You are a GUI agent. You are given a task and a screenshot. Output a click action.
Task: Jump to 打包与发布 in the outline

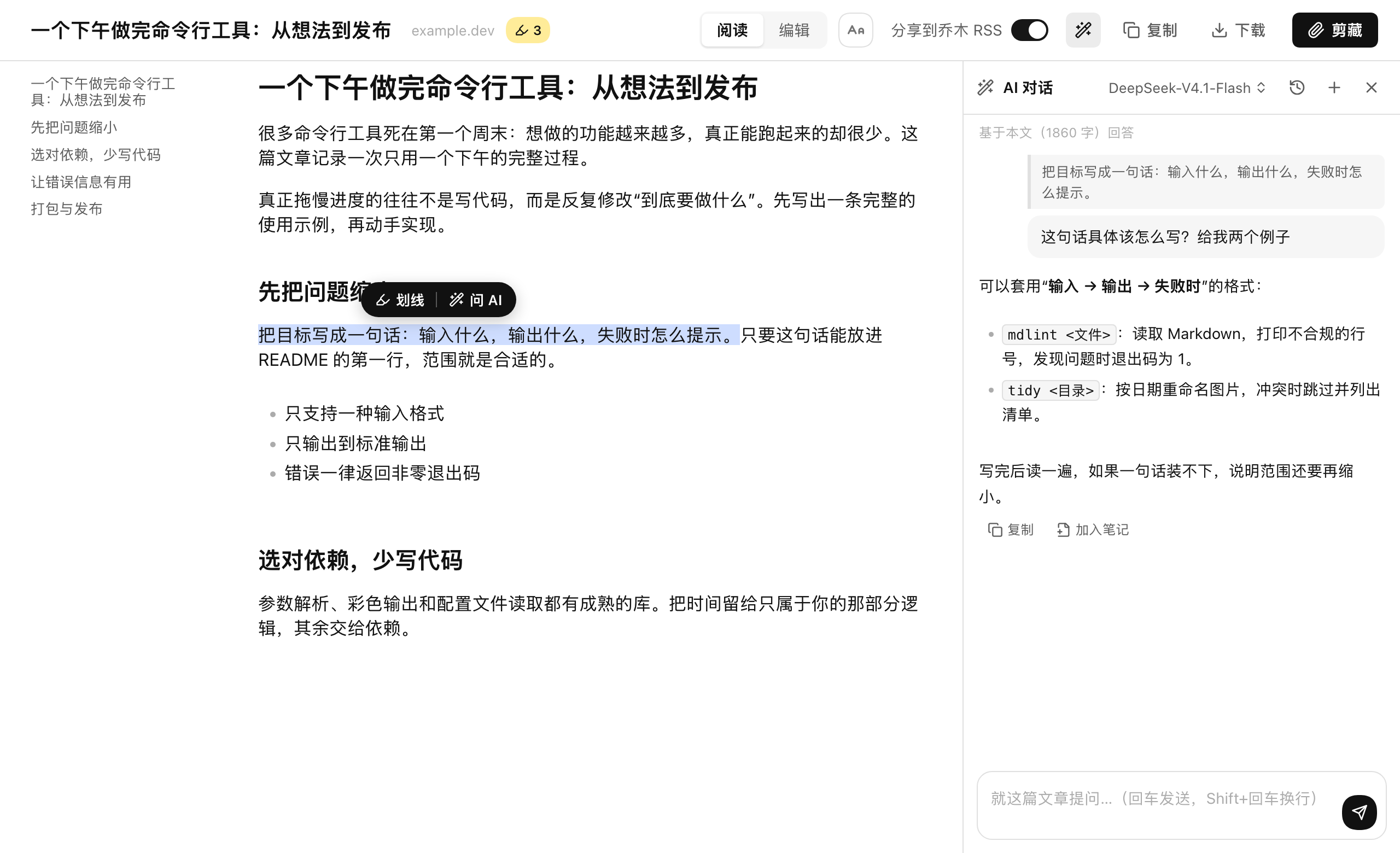tap(67, 209)
